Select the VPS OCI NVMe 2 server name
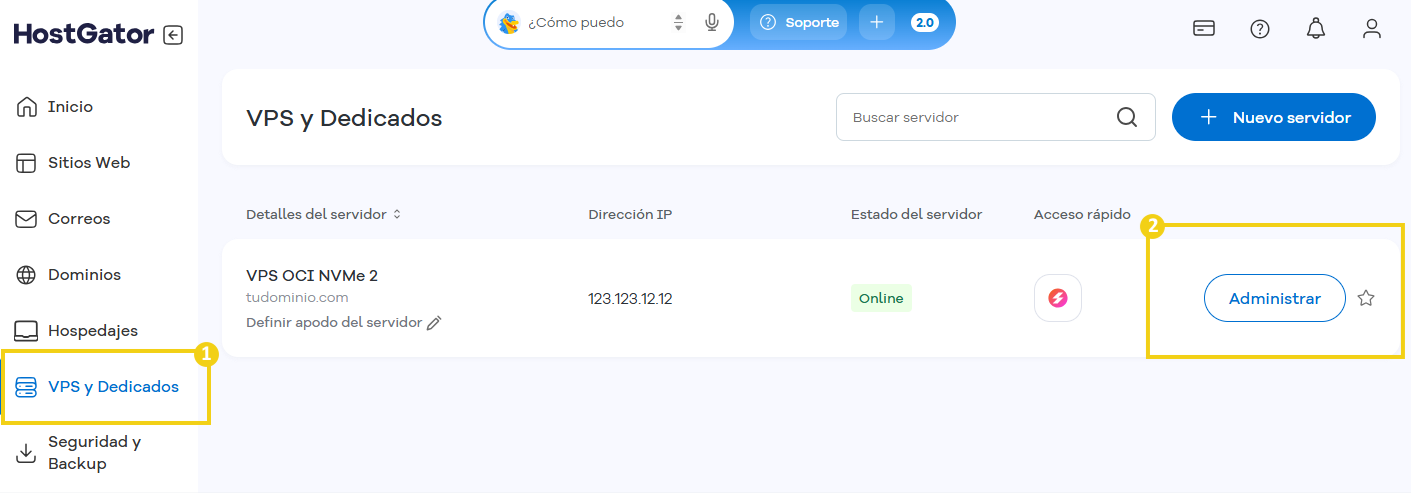 point(312,275)
